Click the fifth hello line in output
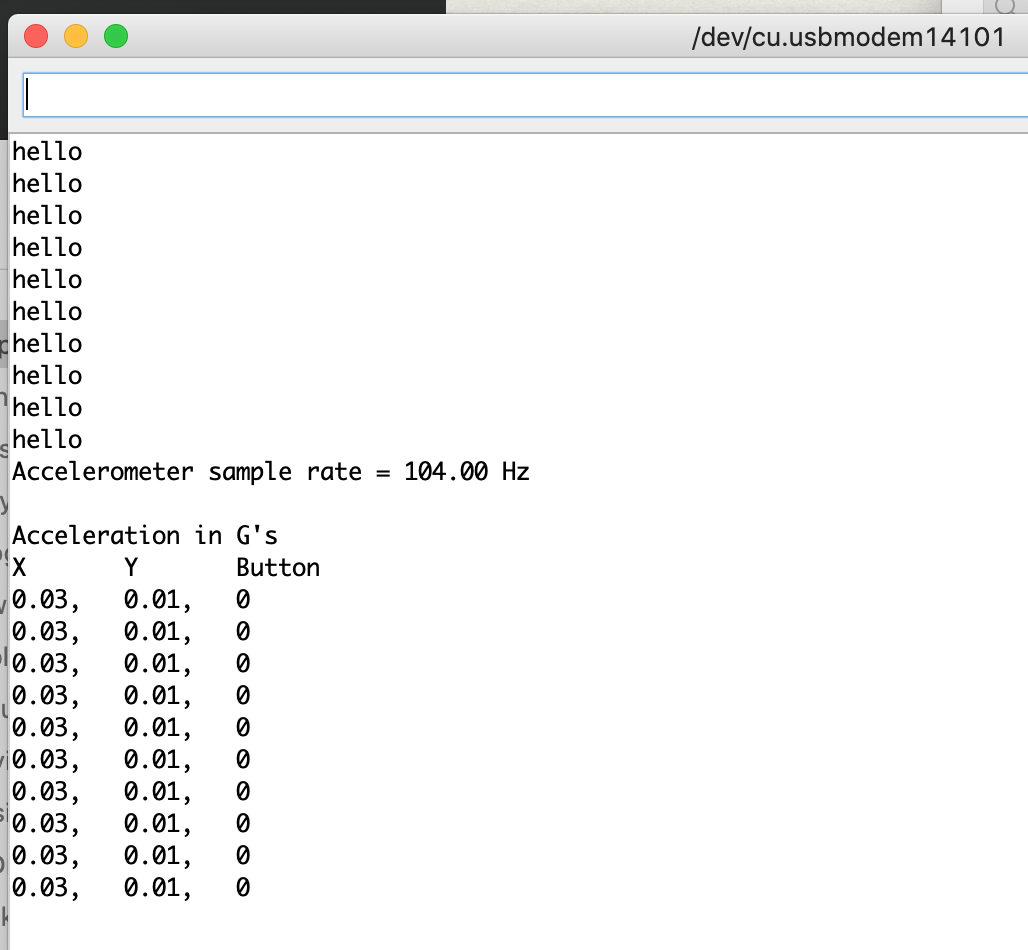Viewport: 1028px width, 950px height. (46, 279)
